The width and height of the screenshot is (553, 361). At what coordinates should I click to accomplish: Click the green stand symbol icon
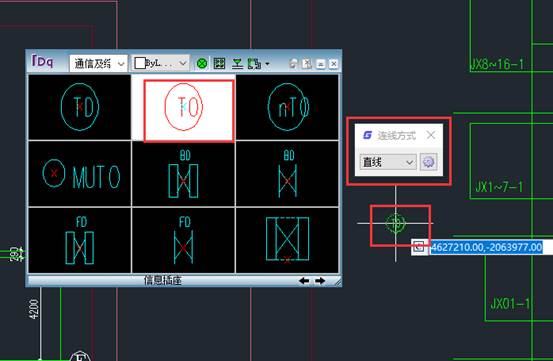coord(237,64)
